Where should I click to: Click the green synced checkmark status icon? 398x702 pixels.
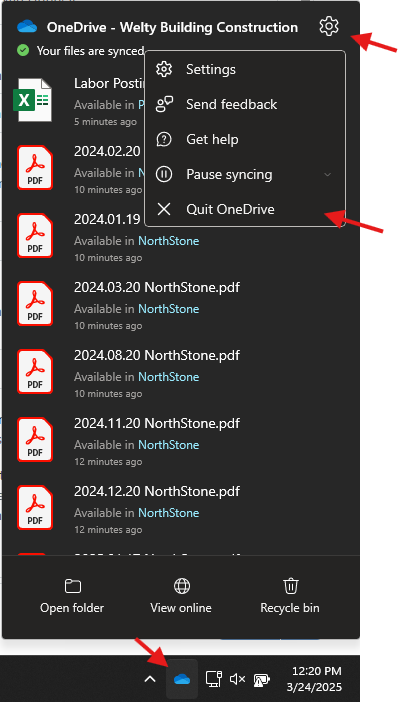pos(23,50)
